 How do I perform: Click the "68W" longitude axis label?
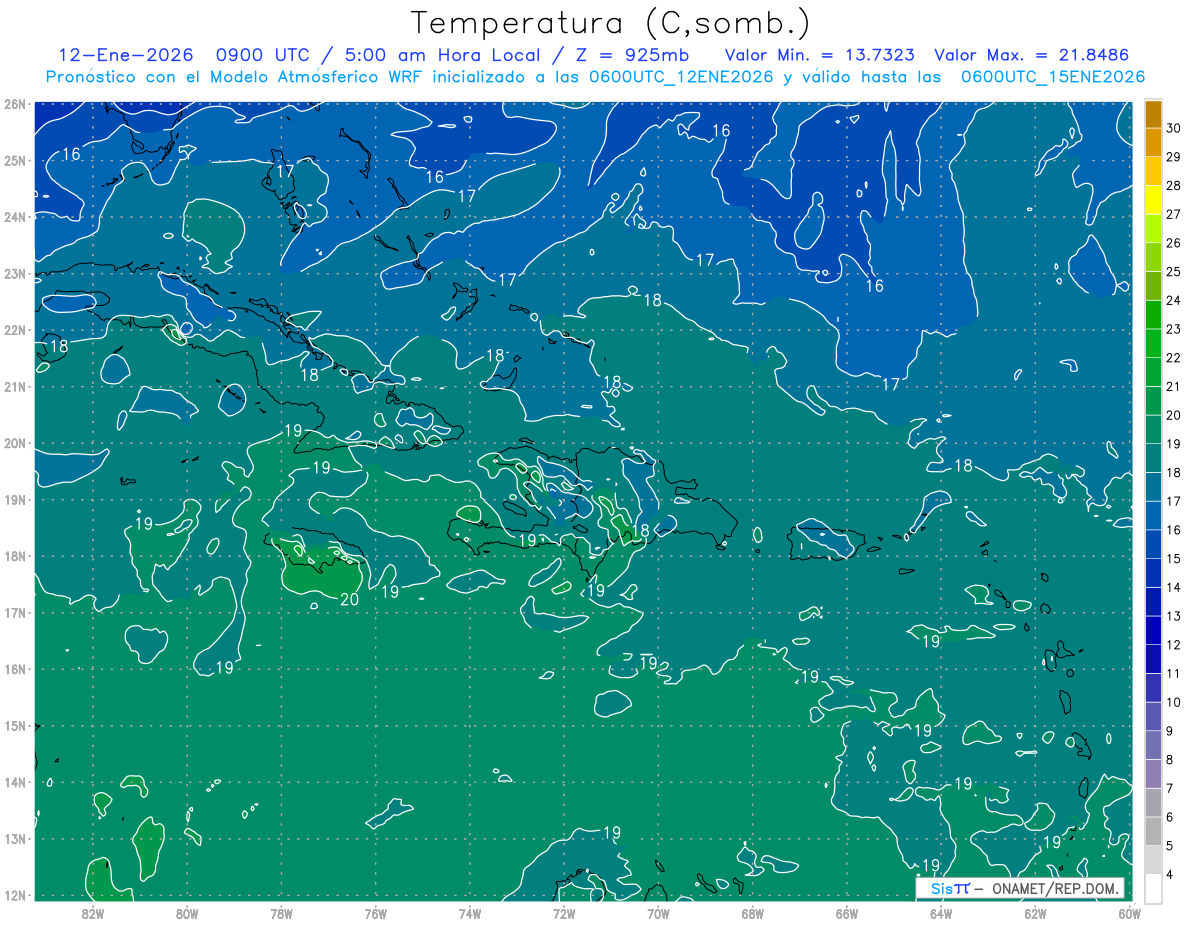click(753, 912)
